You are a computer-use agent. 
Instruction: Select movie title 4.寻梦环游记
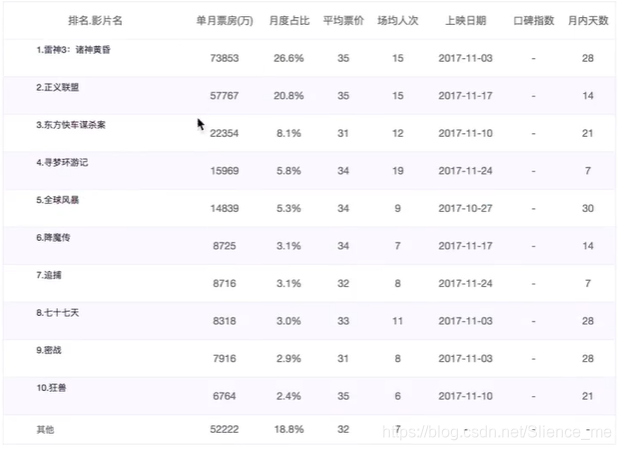point(62,162)
